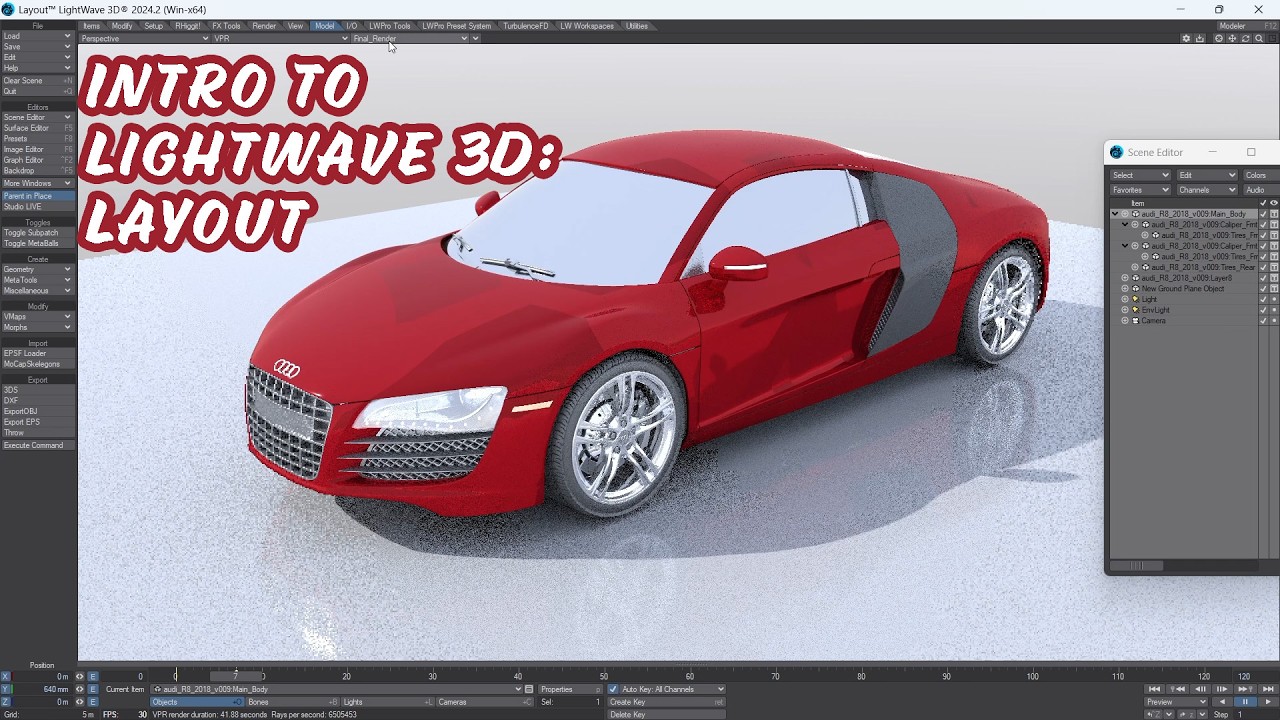Screen dimensions: 1280x720
Task: Click the LightWave logo in Scene Editor title
Action: coord(1117,152)
